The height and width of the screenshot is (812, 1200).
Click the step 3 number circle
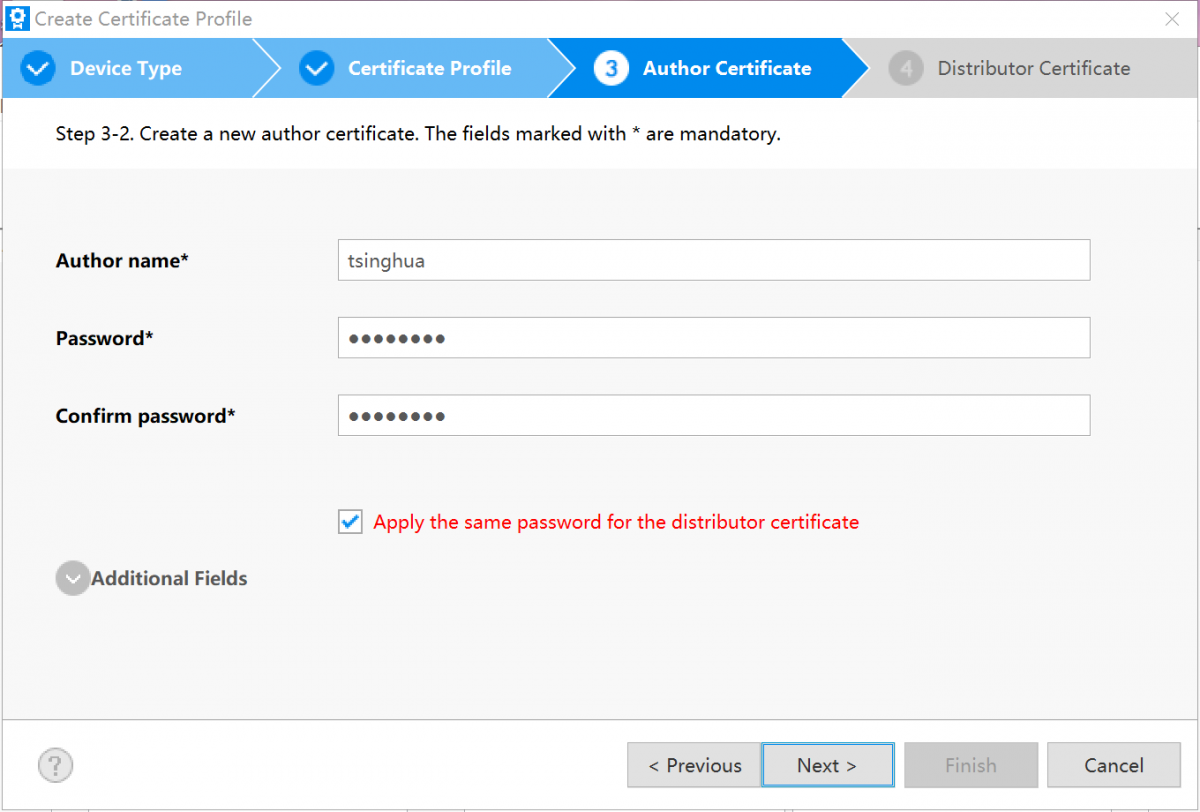[x=611, y=68]
